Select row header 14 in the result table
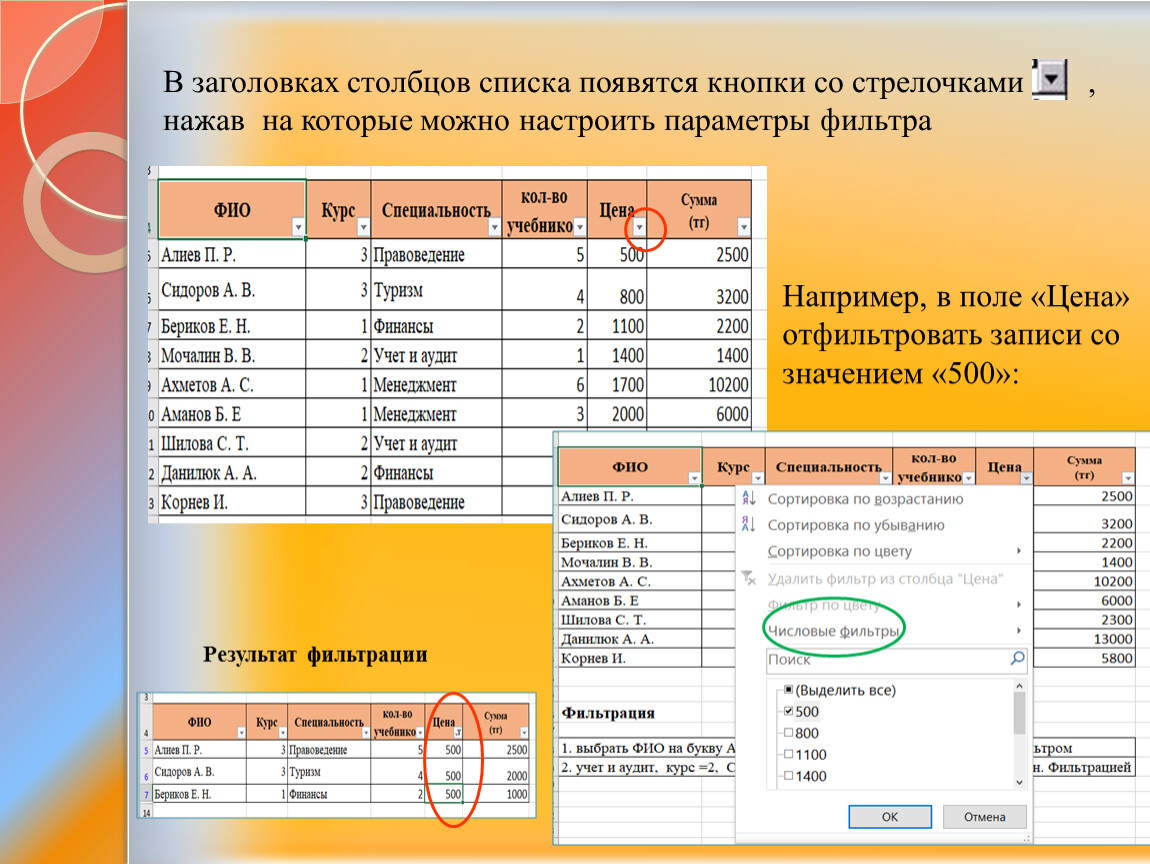The height and width of the screenshot is (864, 1150). click(146, 812)
